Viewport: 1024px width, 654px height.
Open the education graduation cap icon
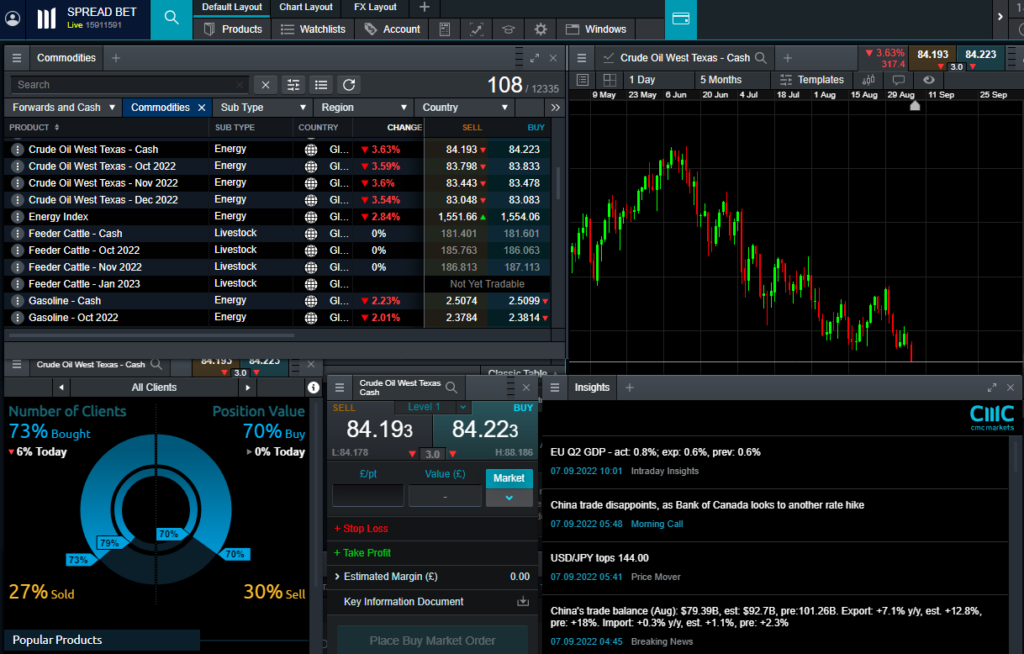508,29
